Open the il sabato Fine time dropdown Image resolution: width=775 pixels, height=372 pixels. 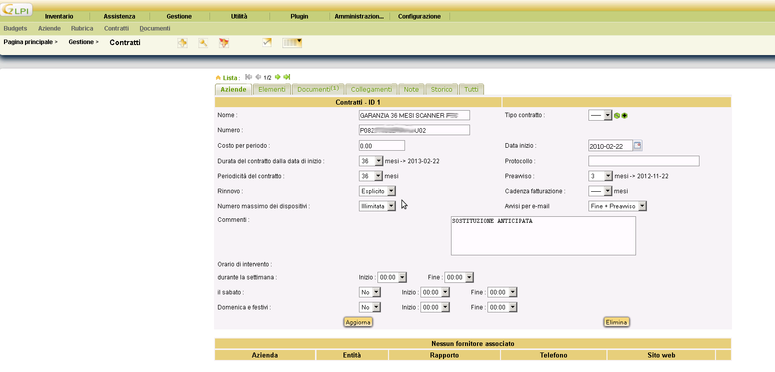tap(502, 292)
